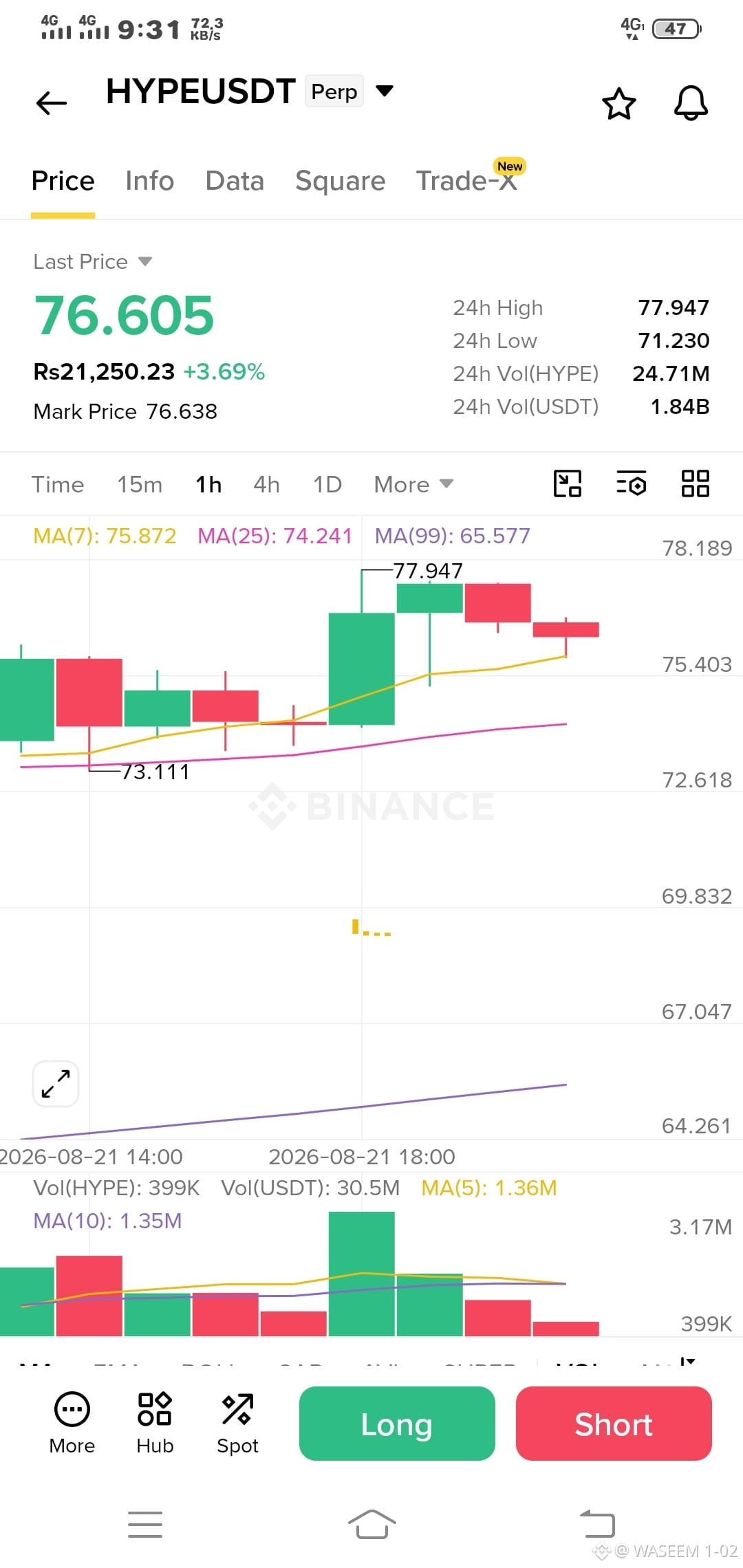
Task: Tap the 78.189 price axis label
Action: (697, 548)
